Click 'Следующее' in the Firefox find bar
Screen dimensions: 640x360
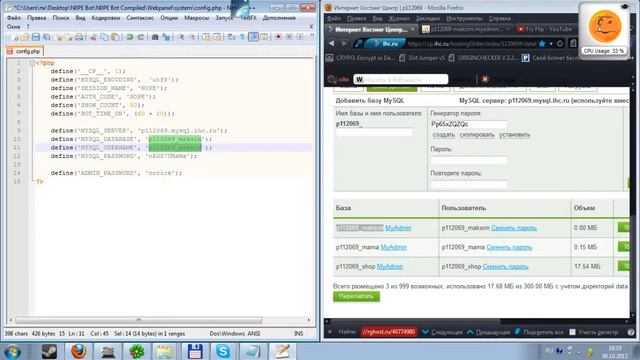pos(442,332)
